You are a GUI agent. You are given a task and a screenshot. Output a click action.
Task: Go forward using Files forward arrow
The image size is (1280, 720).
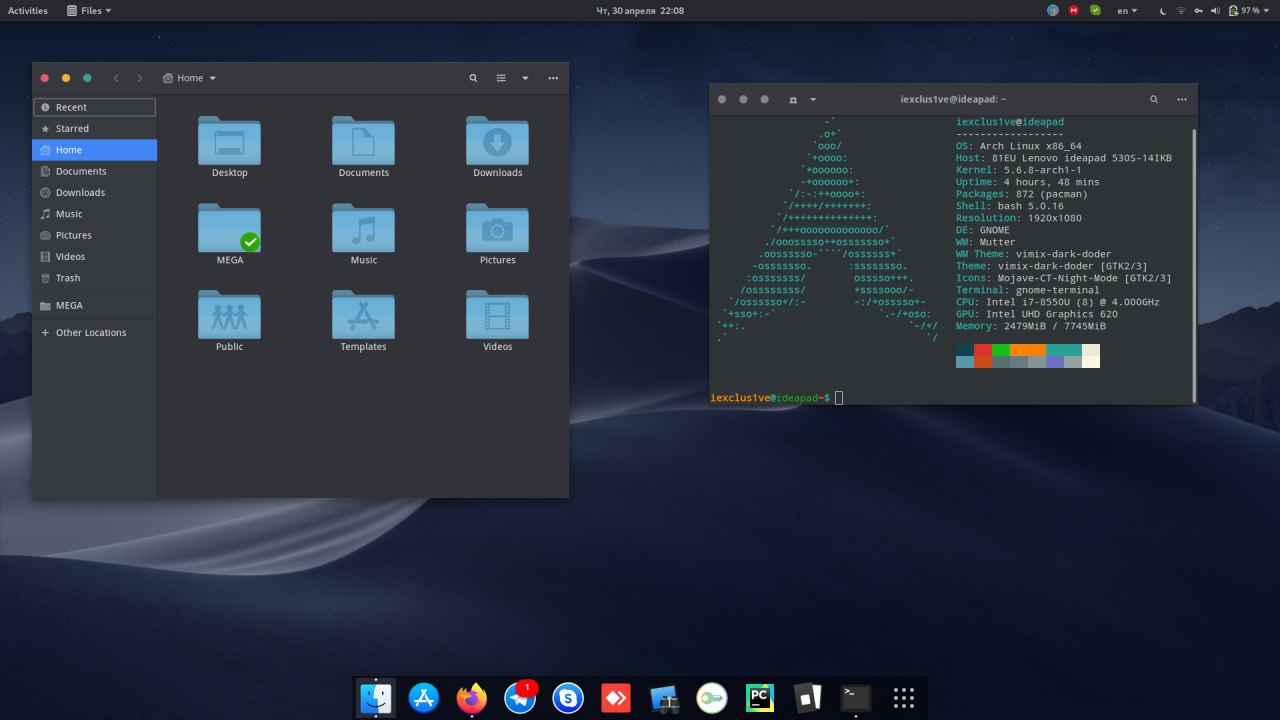(140, 78)
